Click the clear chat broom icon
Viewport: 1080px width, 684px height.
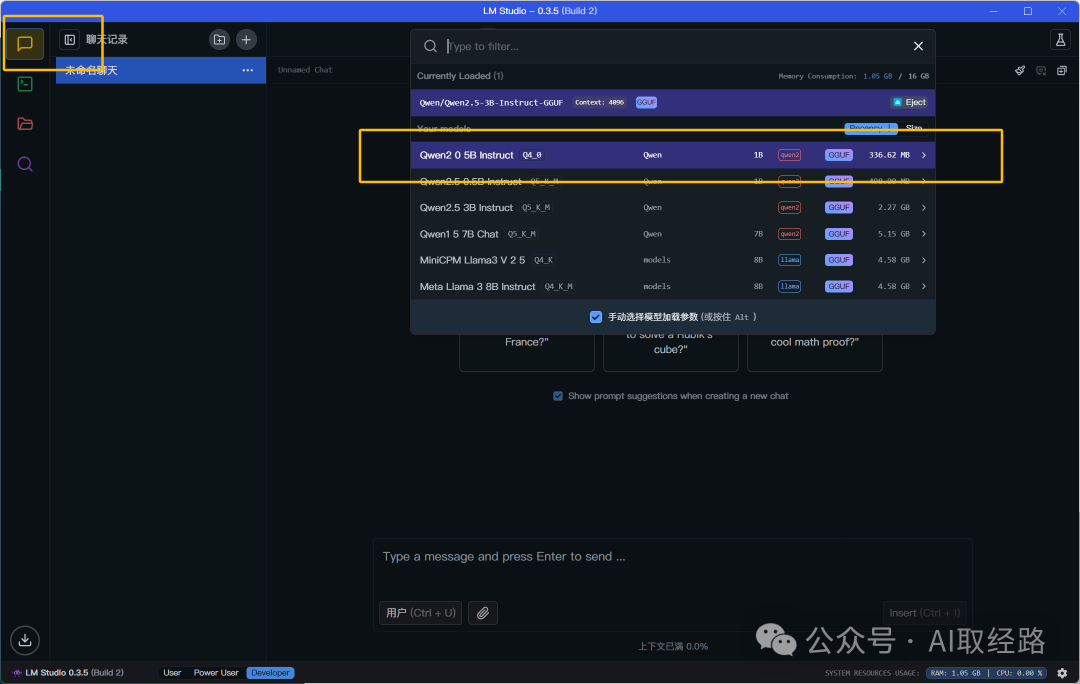pos(1020,70)
